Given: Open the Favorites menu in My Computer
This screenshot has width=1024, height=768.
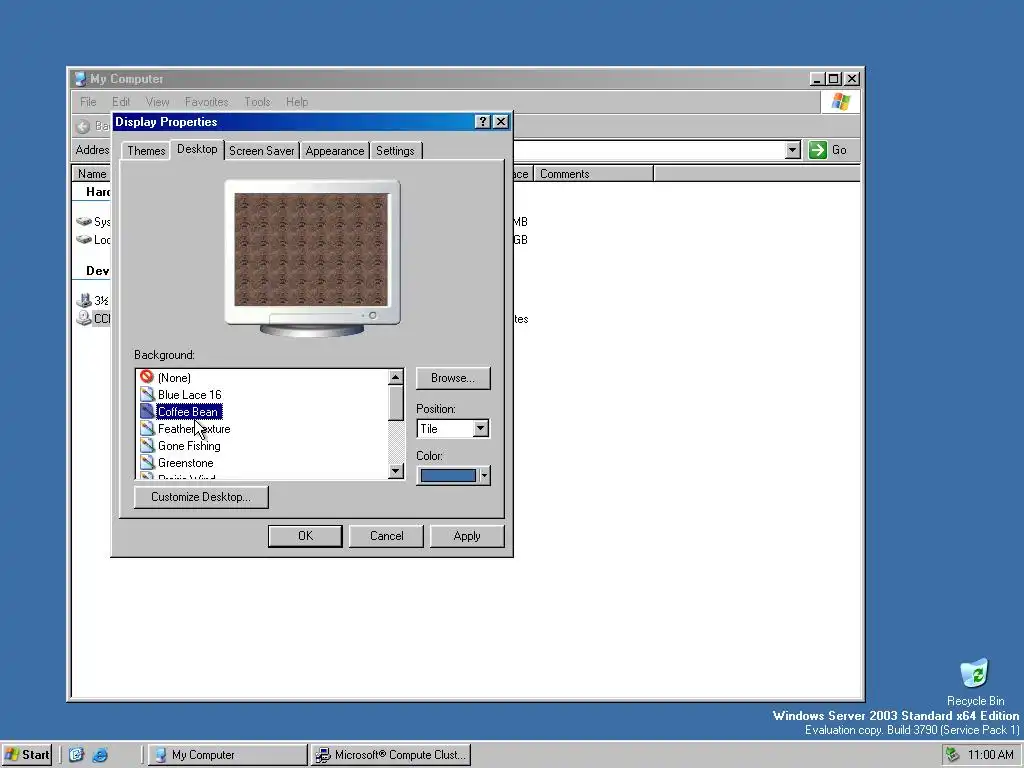Looking at the screenshot, I should [206, 102].
